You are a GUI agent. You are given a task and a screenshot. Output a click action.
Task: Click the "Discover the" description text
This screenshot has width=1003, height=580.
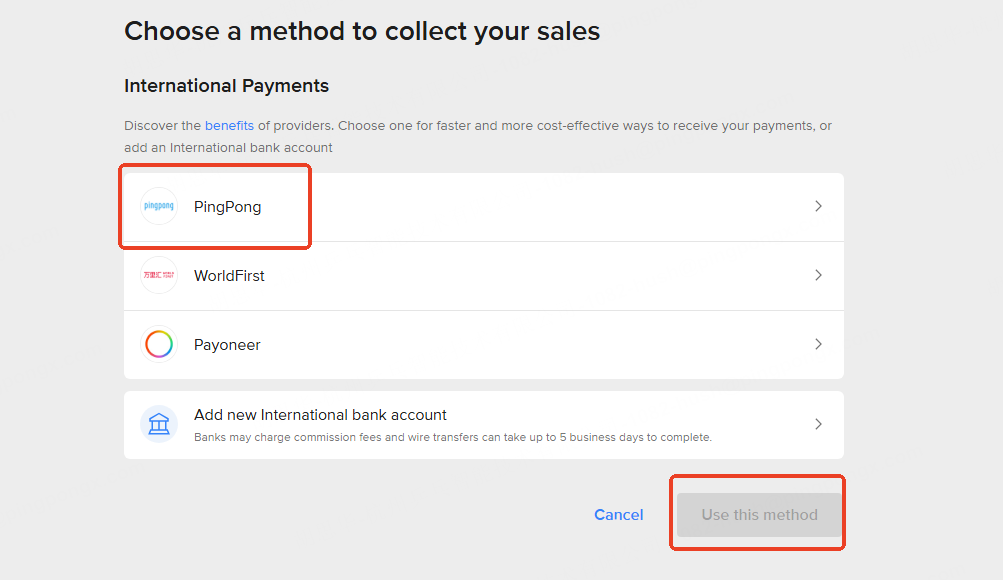click(x=163, y=126)
